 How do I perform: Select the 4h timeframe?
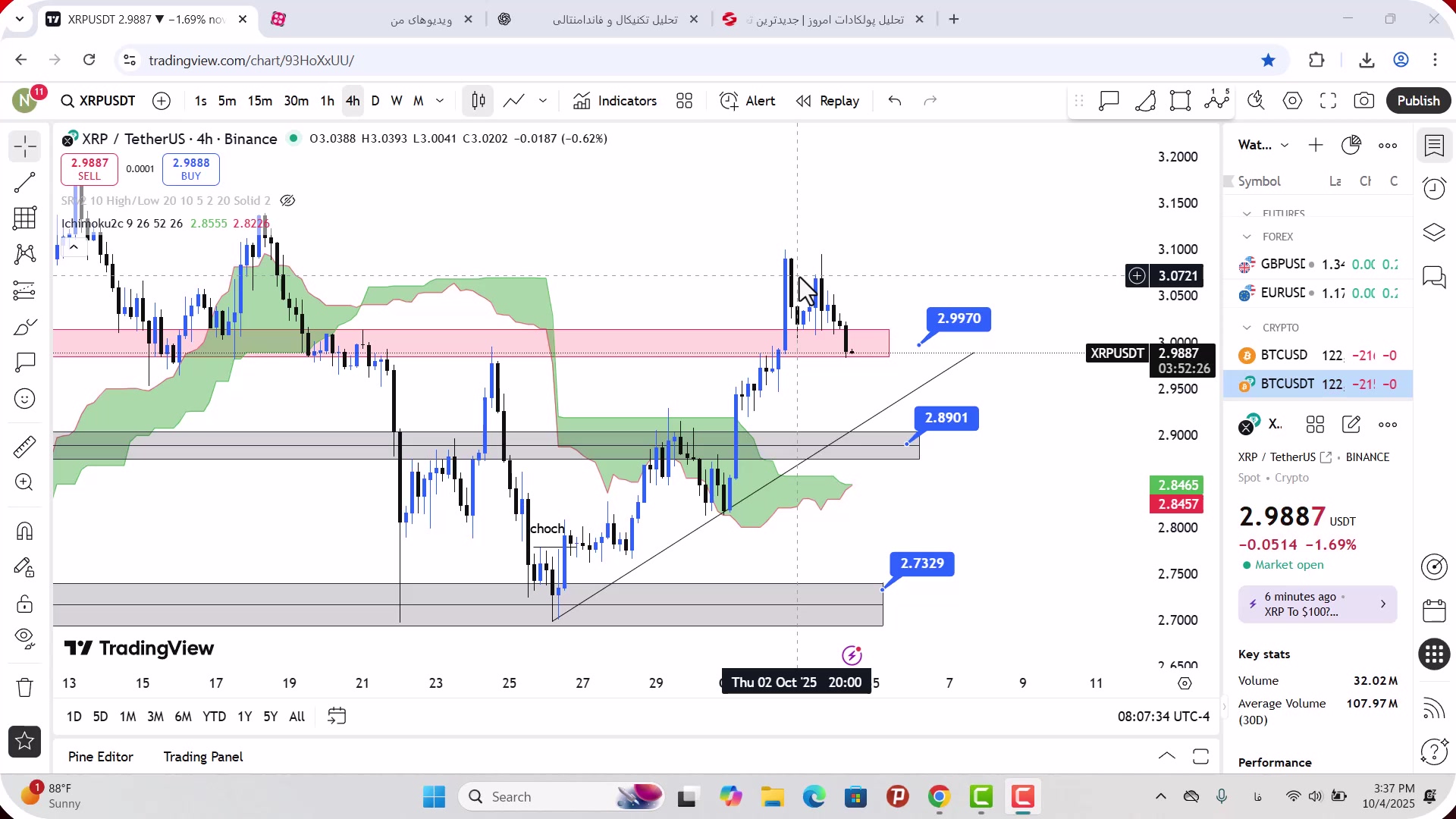pyautogui.click(x=353, y=101)
